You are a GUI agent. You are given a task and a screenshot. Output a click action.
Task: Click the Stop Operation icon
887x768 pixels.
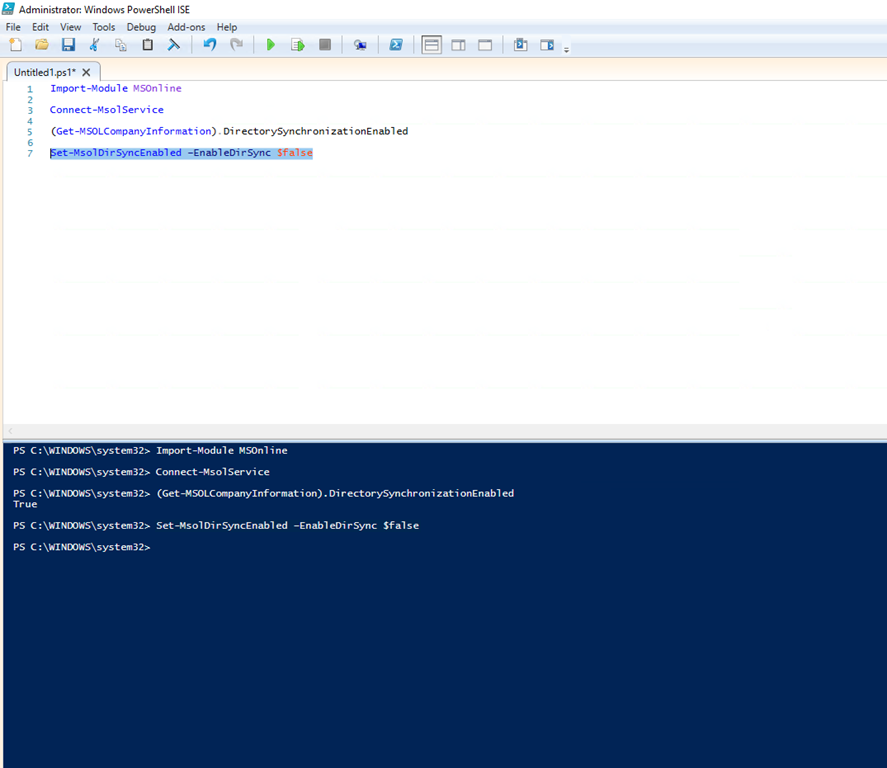[325, 45]
